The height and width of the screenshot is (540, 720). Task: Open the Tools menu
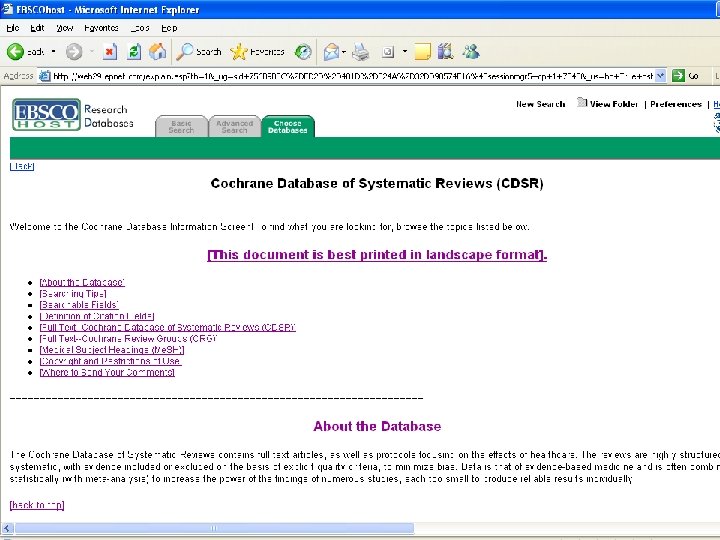[x=140, y=28]
